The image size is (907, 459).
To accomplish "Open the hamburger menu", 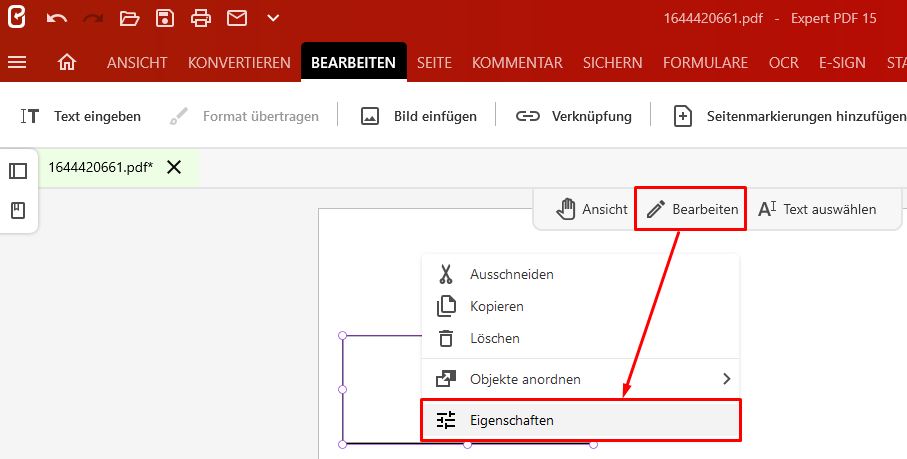I will [17, 62].
